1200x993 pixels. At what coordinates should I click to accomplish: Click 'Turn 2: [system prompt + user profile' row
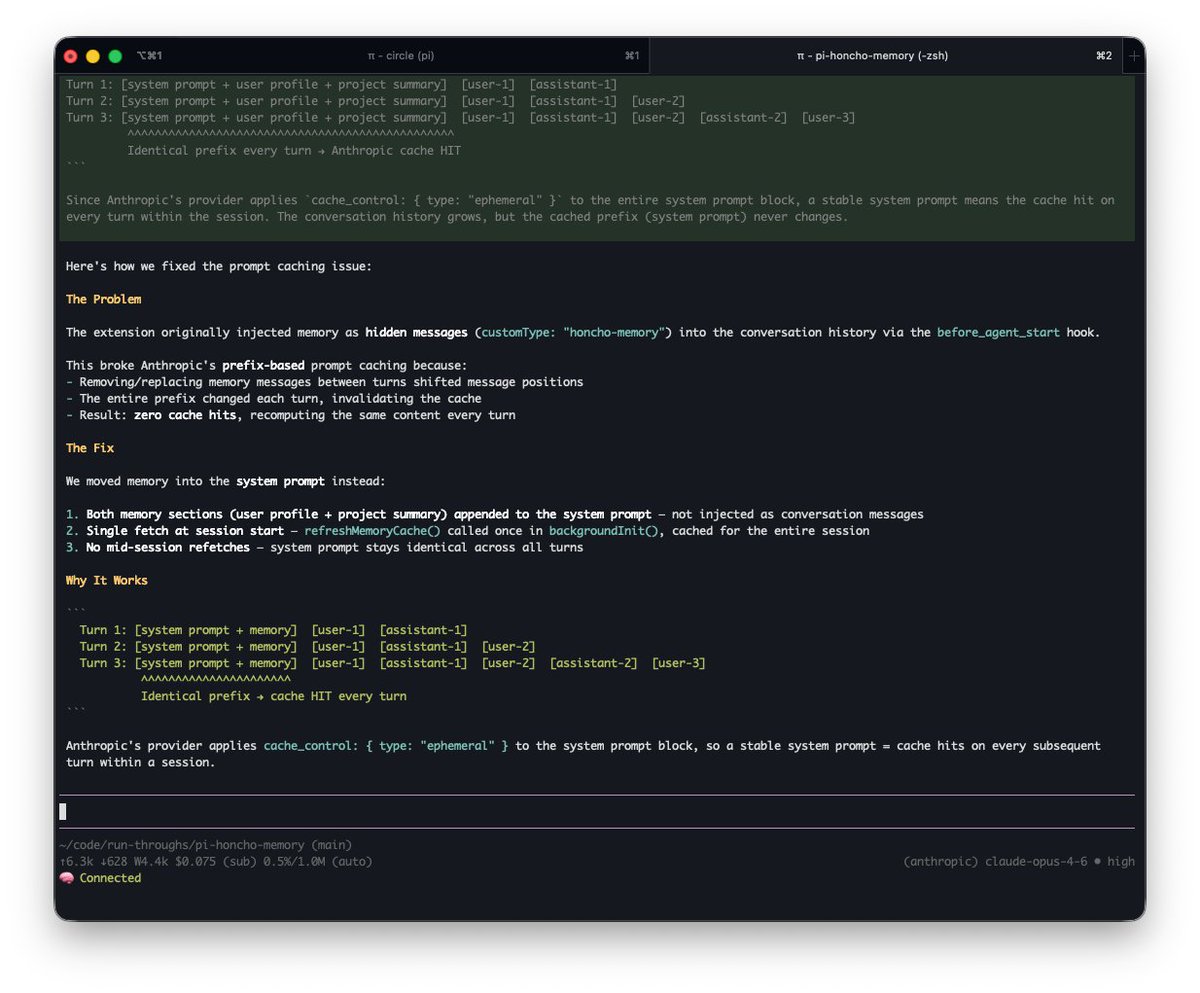tap(375, 101)
